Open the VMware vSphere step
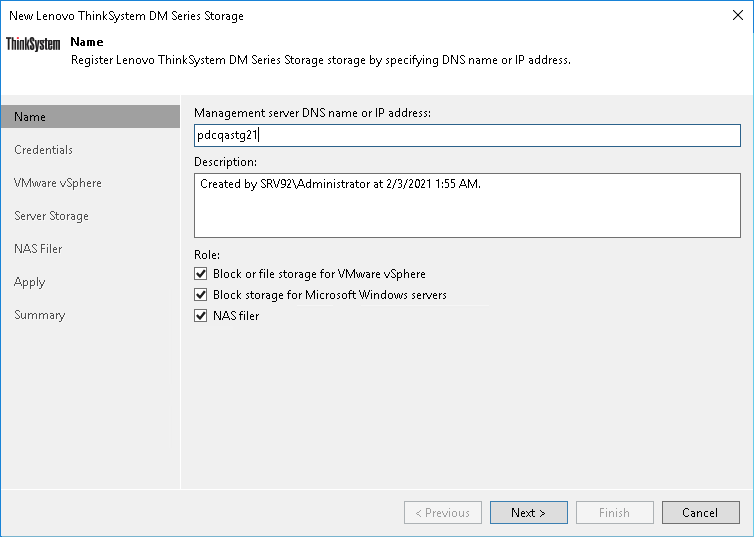The width and height of the screenshot is (754, 537). tap(58, 183)
